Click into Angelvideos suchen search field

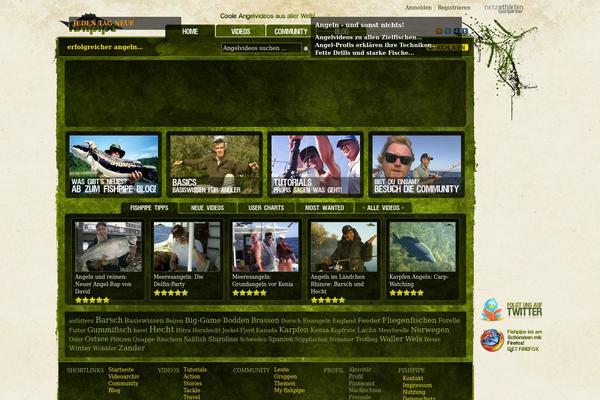(261, 48)
